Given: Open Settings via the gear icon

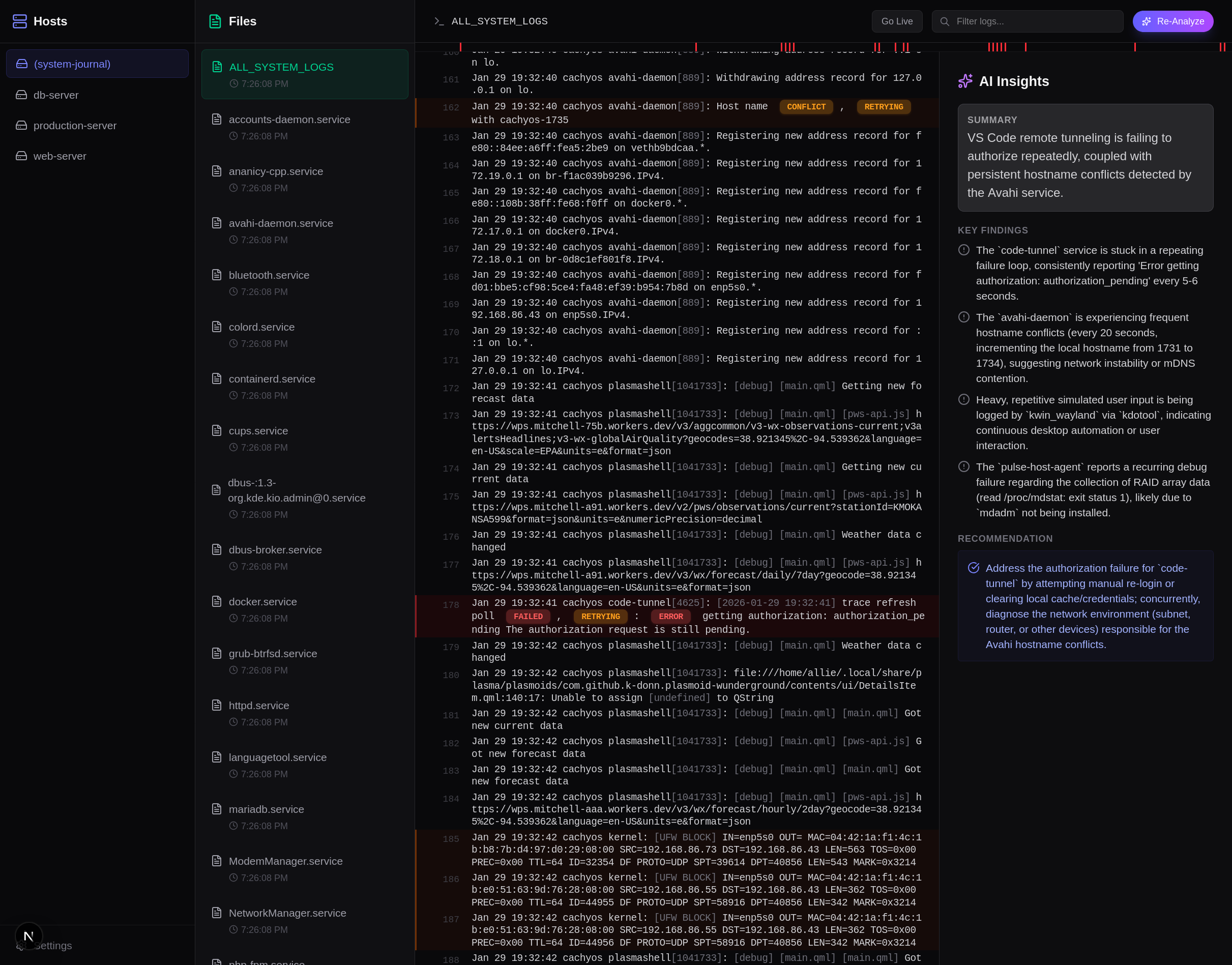Looking at the screenshot, I should coord(21,945).
